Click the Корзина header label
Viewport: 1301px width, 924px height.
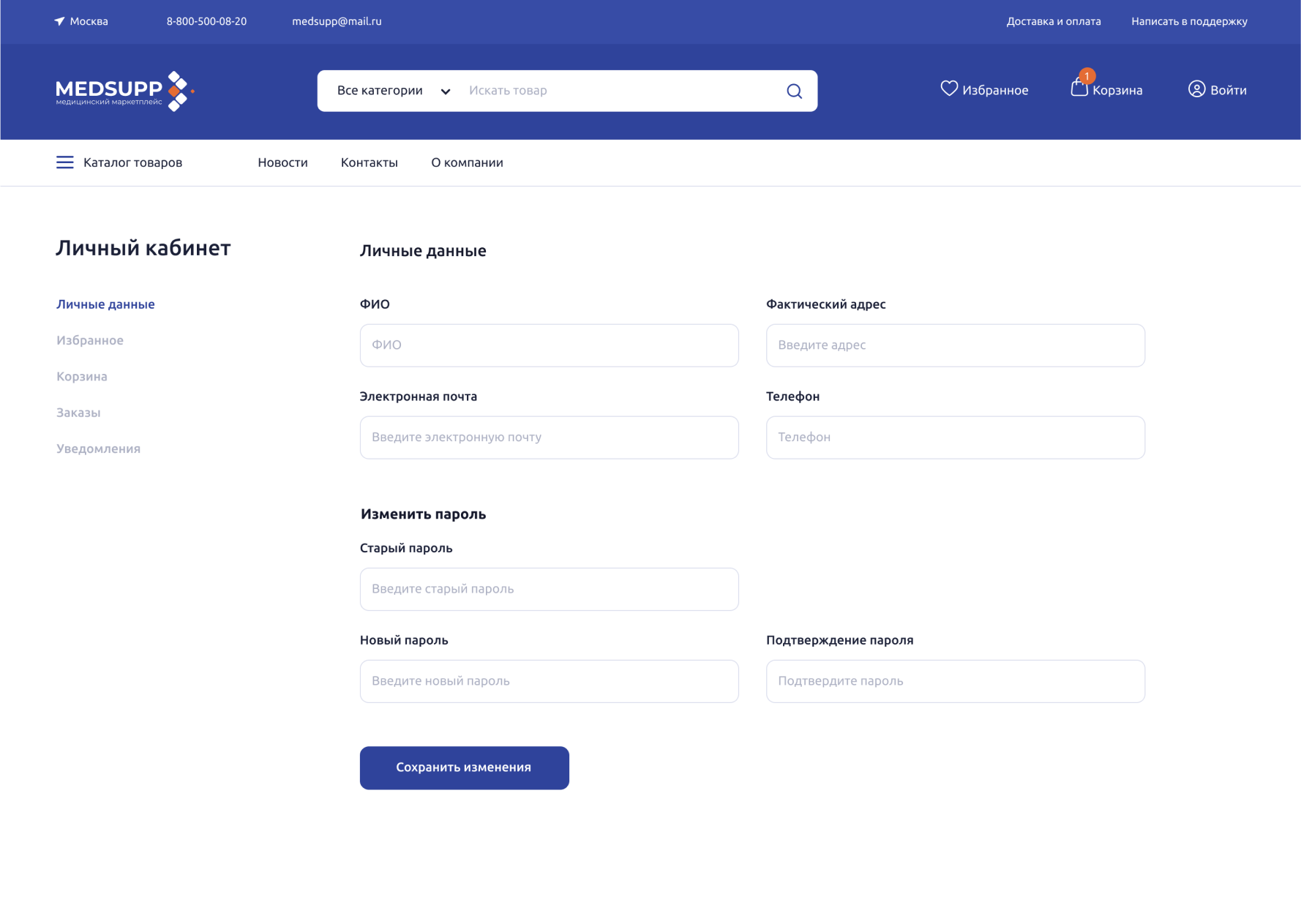coord(1117,90)
